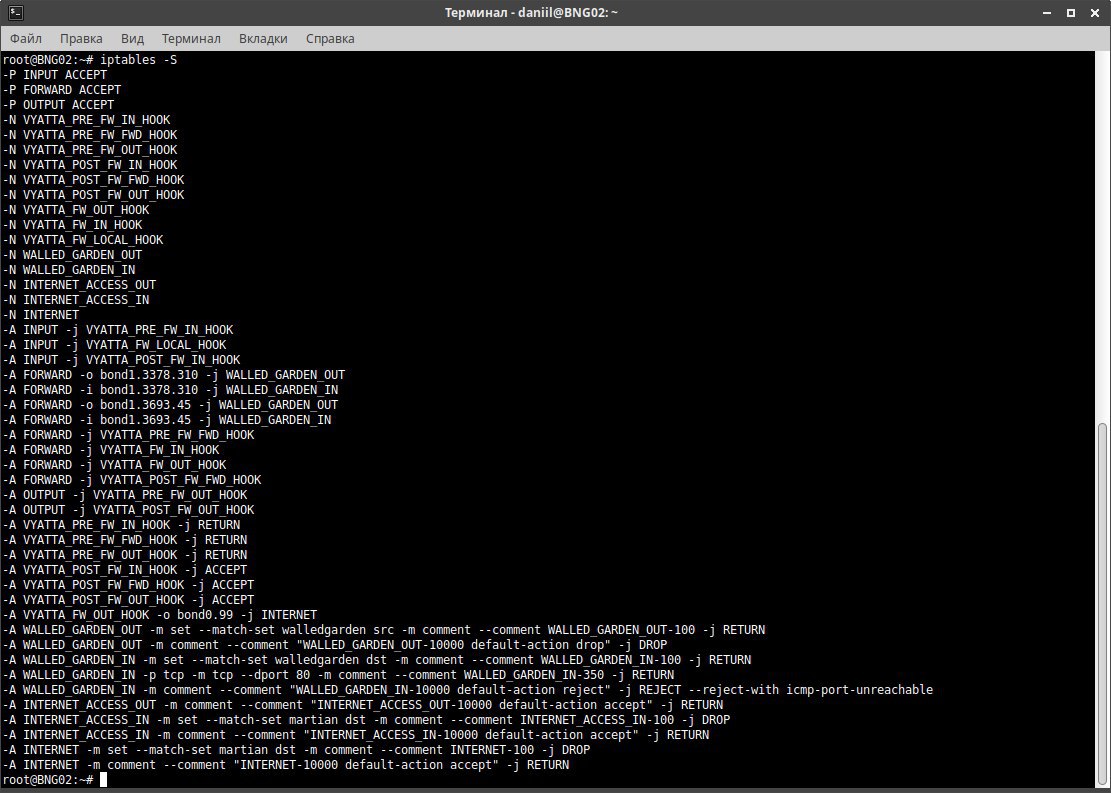The height and width of the screenshot is (793, 1111).
Task: Click the WALLED_GARDEN_IN-100 match-set rule line
Action: click(377, 660)
